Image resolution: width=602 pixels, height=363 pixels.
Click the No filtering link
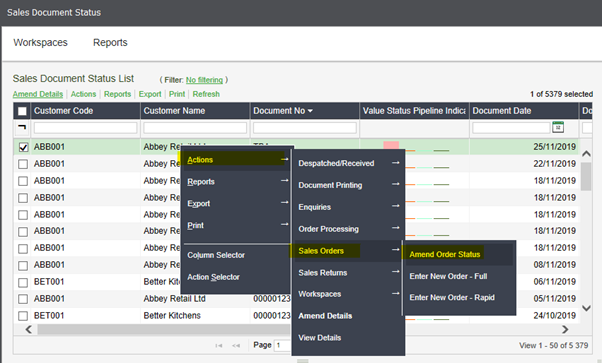coord(204,80)
